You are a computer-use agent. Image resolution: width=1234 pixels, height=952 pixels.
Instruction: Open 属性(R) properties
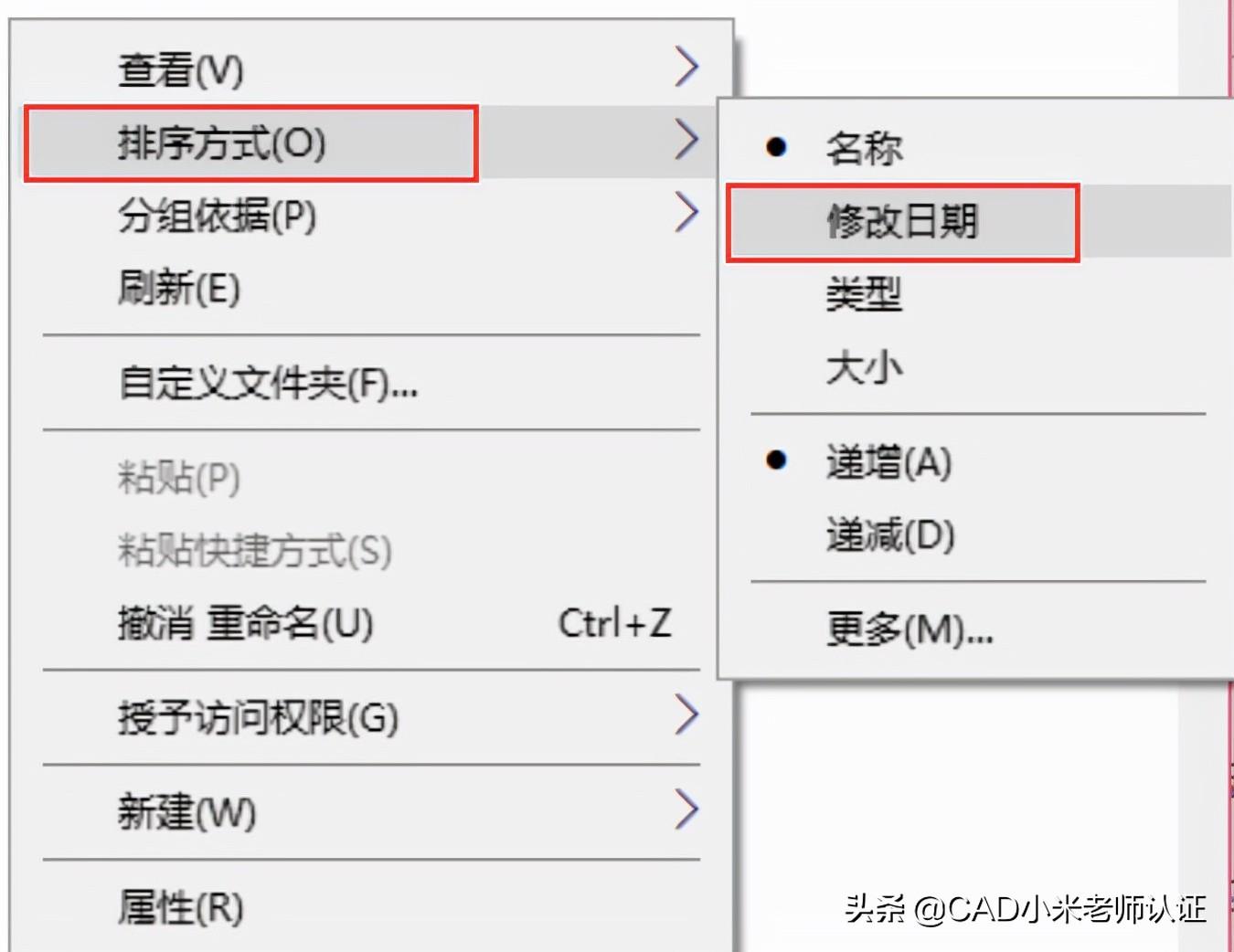181,907
